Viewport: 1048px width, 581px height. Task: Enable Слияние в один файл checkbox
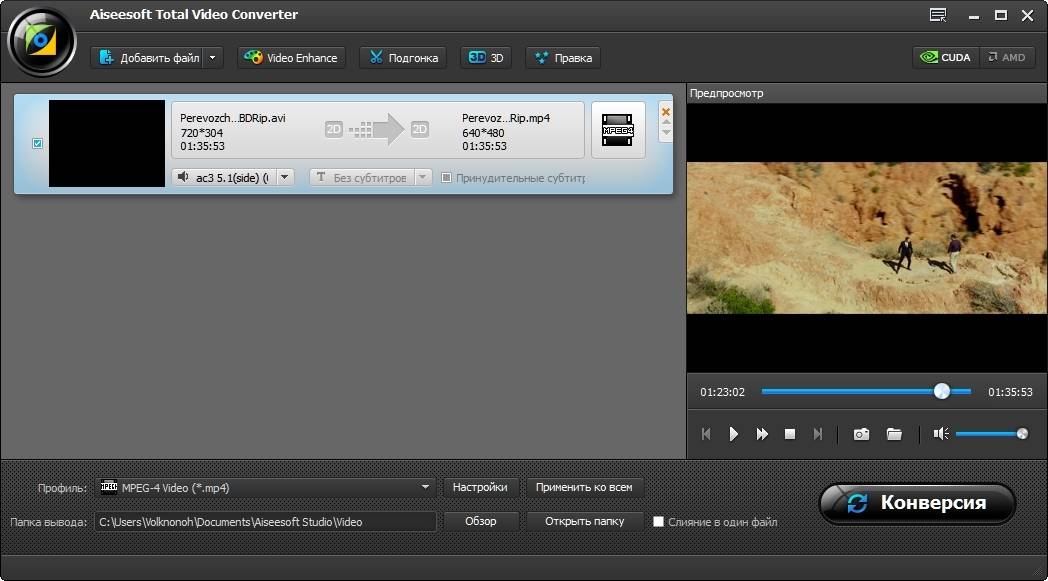[x=658, y=521]
